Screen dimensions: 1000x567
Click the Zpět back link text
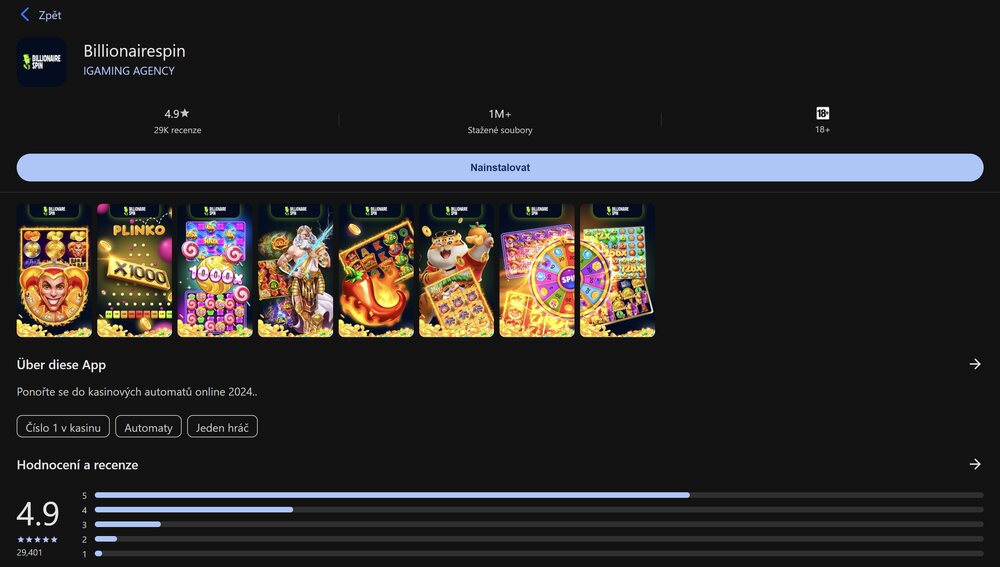pyautogui.click(x=50, y=15)
